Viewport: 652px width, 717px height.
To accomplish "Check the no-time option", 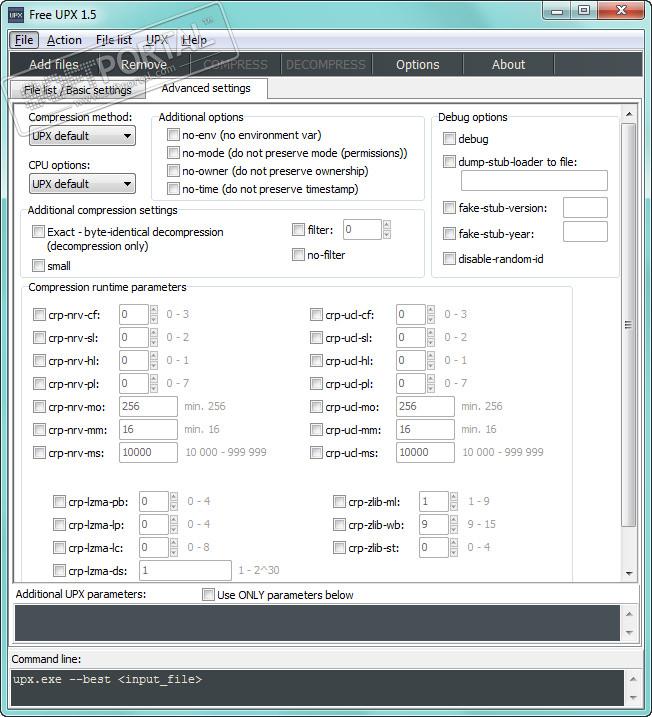I will tap(173, 188).
